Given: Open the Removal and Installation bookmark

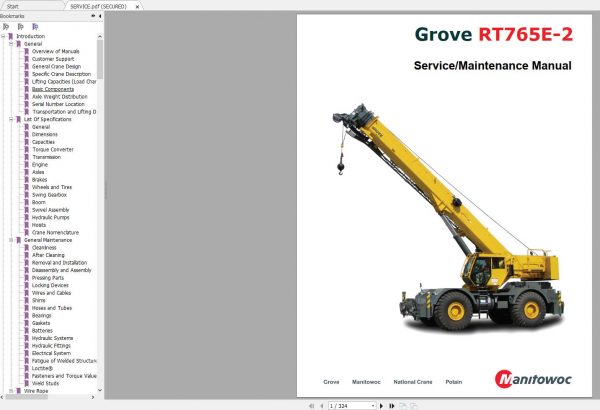Looking at the screenshot, I should (x=59, y=263).
